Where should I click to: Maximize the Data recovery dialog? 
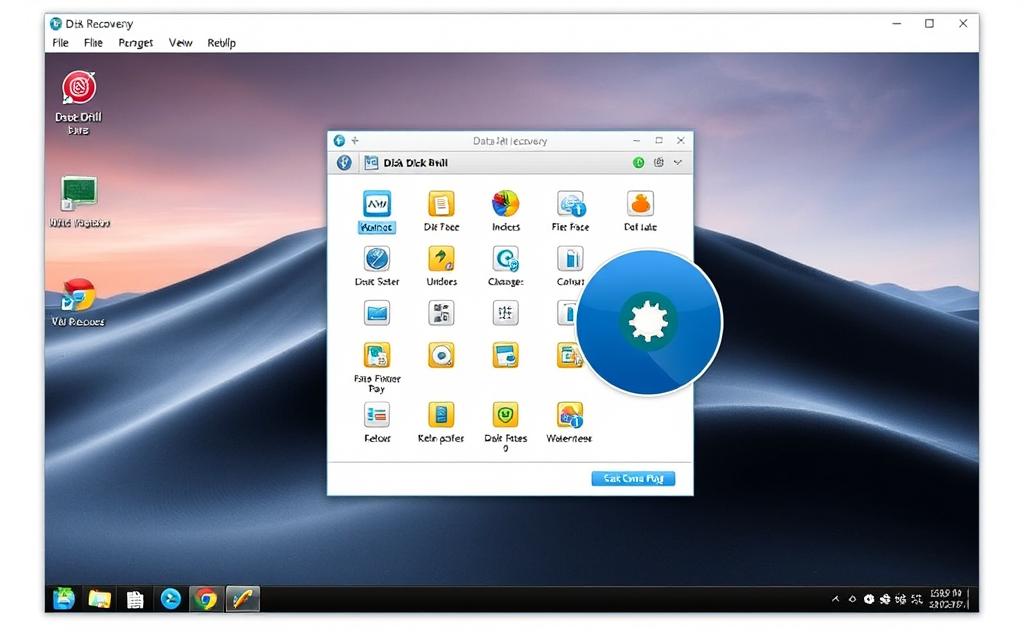coord(659,140)
